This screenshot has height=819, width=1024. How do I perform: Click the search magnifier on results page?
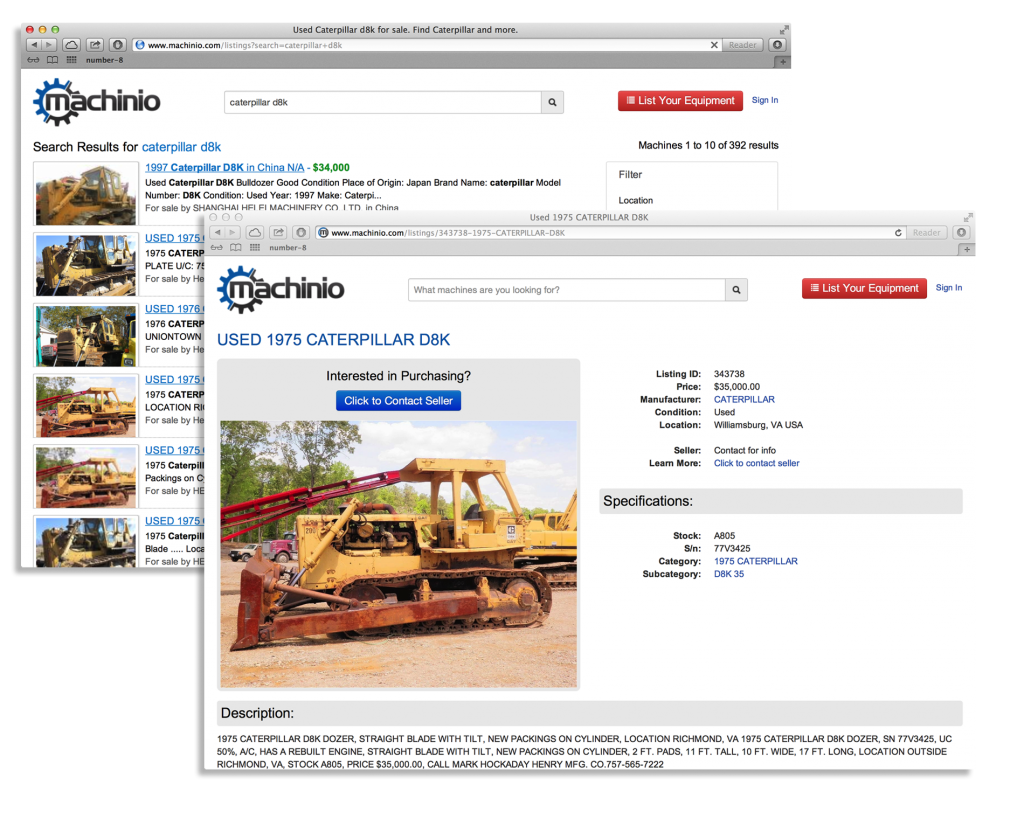pyautogui.click(x=552, y=103)
